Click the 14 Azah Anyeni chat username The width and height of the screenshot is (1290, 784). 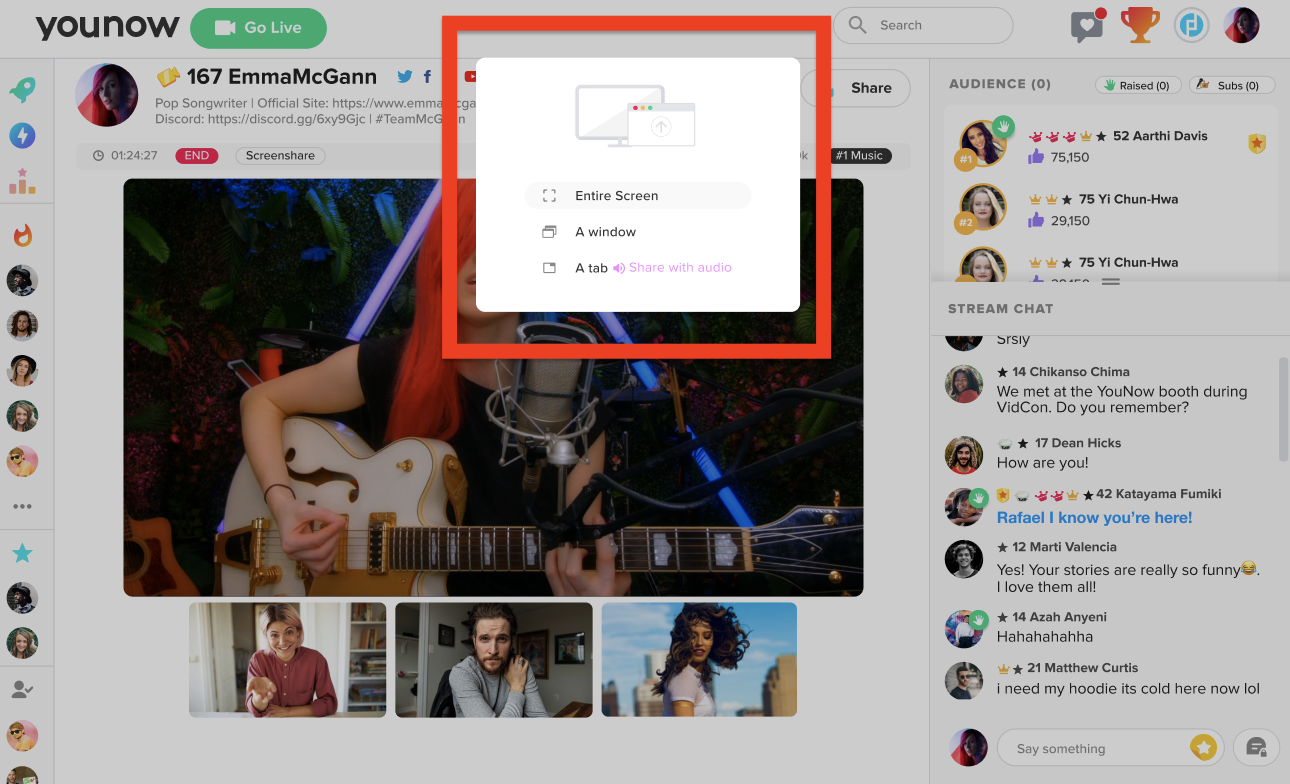point(1059,617)
